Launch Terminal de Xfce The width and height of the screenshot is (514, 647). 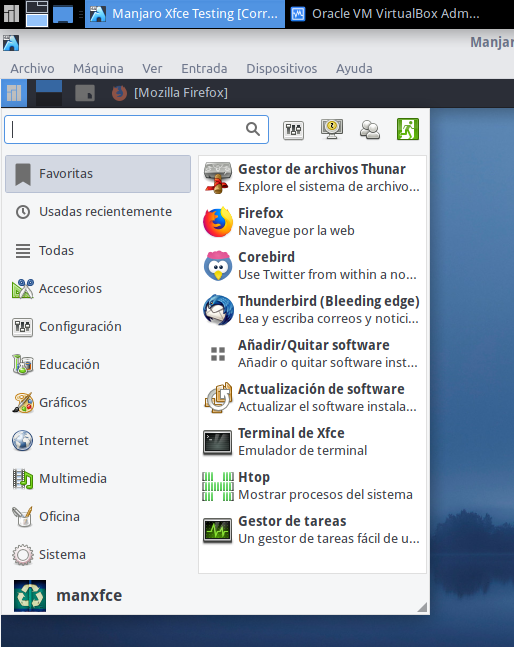tap(312, 442)
